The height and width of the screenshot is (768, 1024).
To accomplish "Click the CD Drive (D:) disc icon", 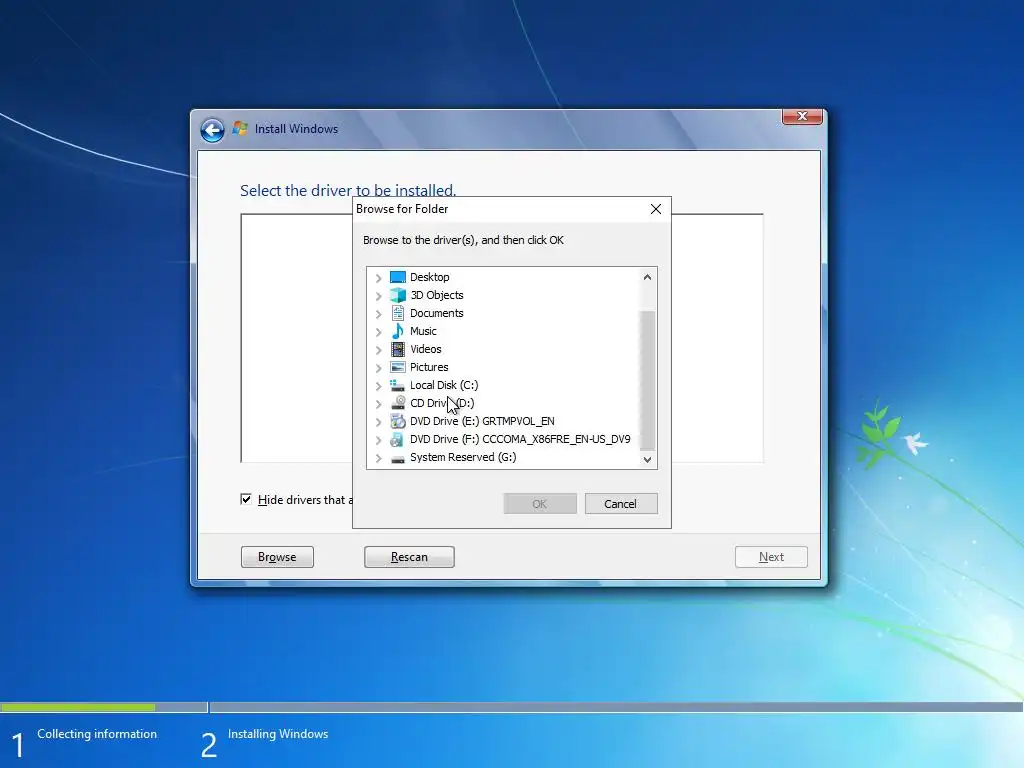I will point(398,403).
